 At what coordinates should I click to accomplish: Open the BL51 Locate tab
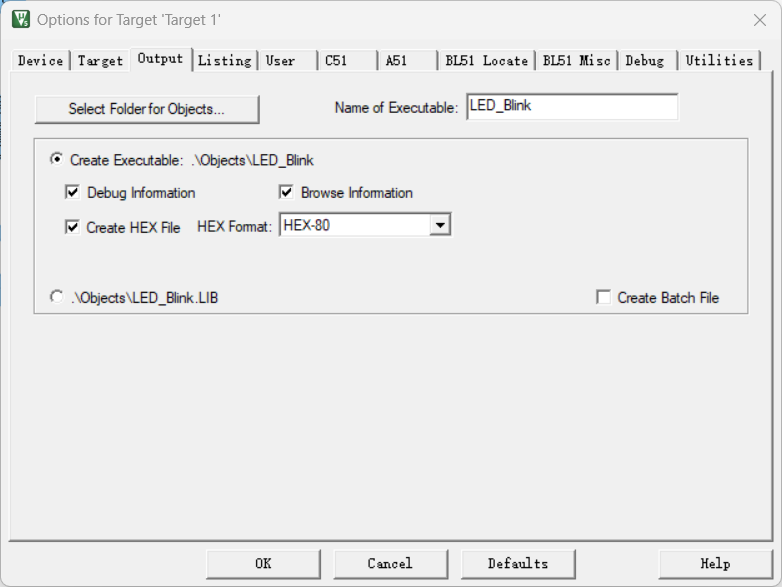(x=486, y=61)
